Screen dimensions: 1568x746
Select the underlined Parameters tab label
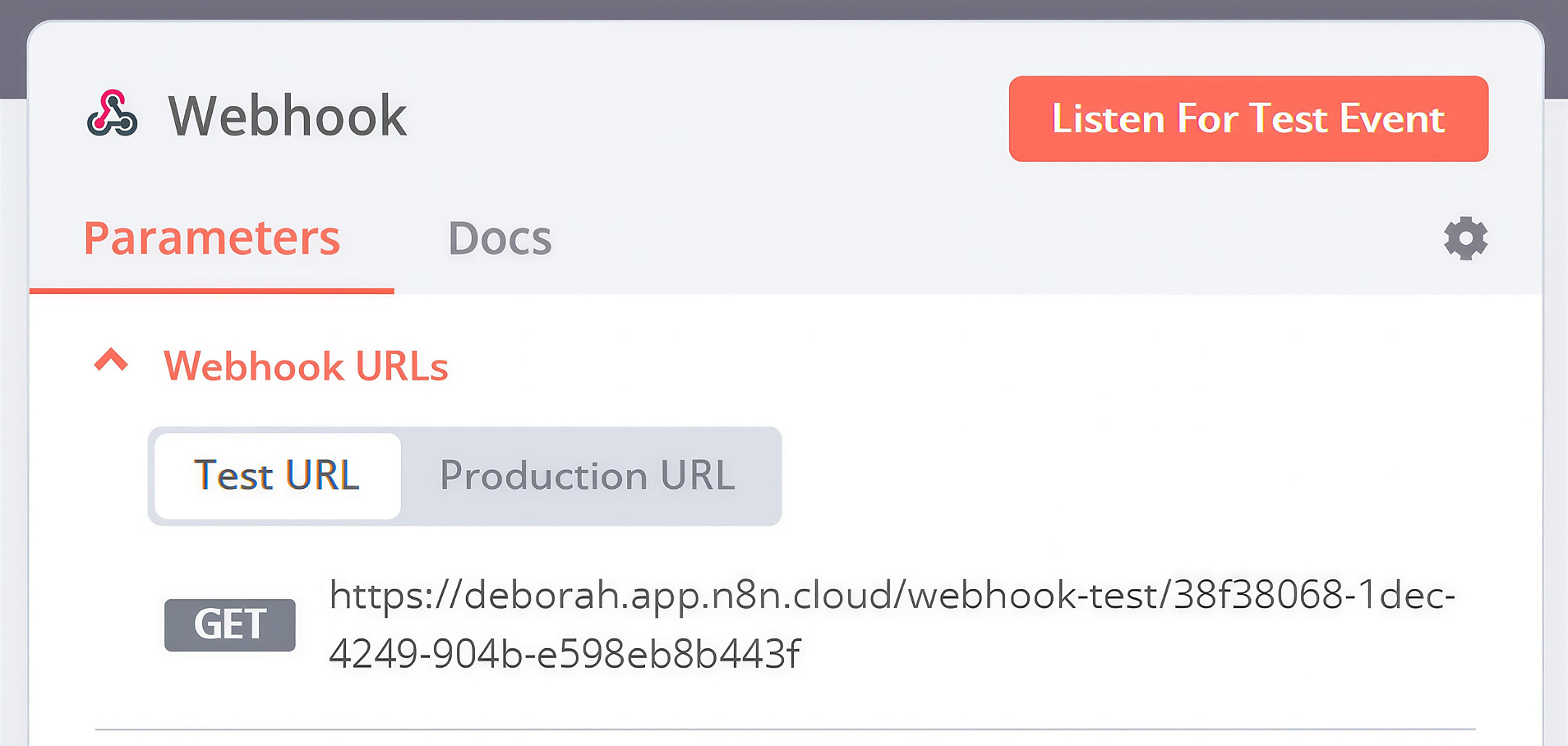pos(212,239)
